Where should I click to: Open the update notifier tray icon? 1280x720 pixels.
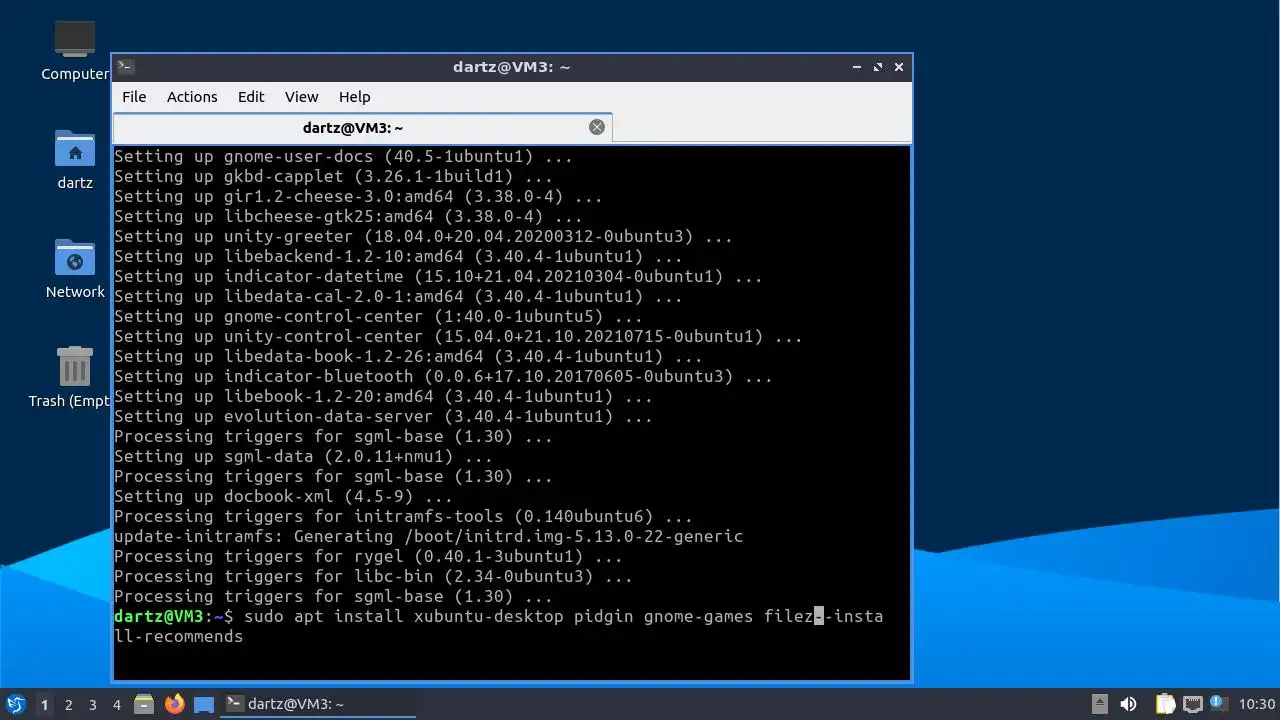click(1218, 703)
